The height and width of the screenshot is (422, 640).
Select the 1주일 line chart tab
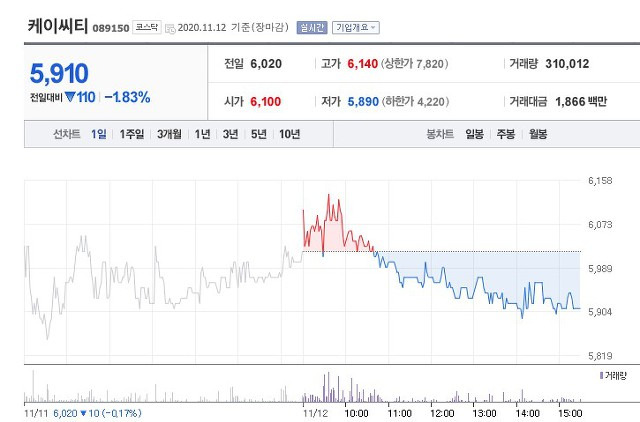coord(132,134)
